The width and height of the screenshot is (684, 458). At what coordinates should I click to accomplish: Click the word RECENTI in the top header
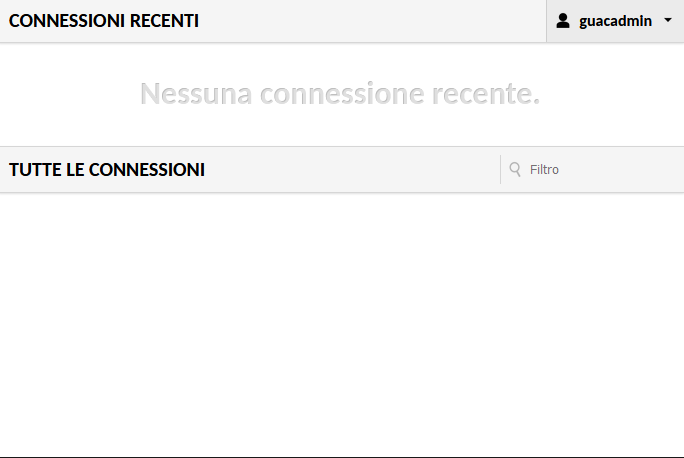point(164,21)
